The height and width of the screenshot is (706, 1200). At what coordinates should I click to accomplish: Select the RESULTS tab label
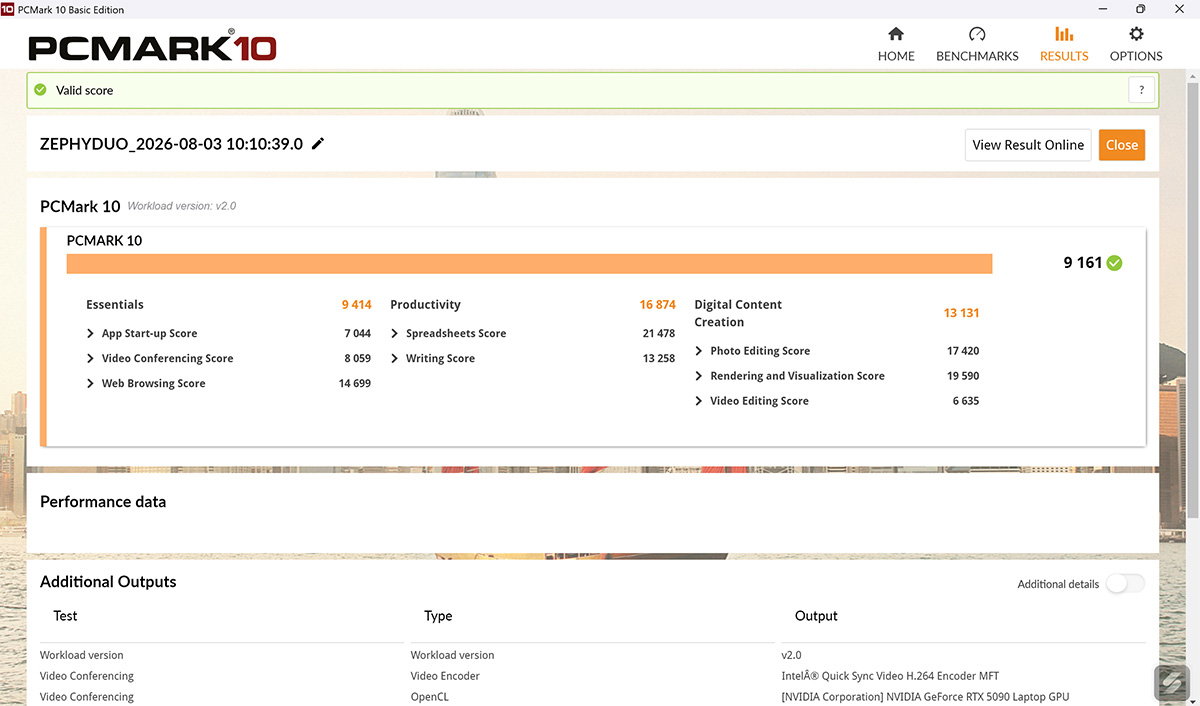1064,56
